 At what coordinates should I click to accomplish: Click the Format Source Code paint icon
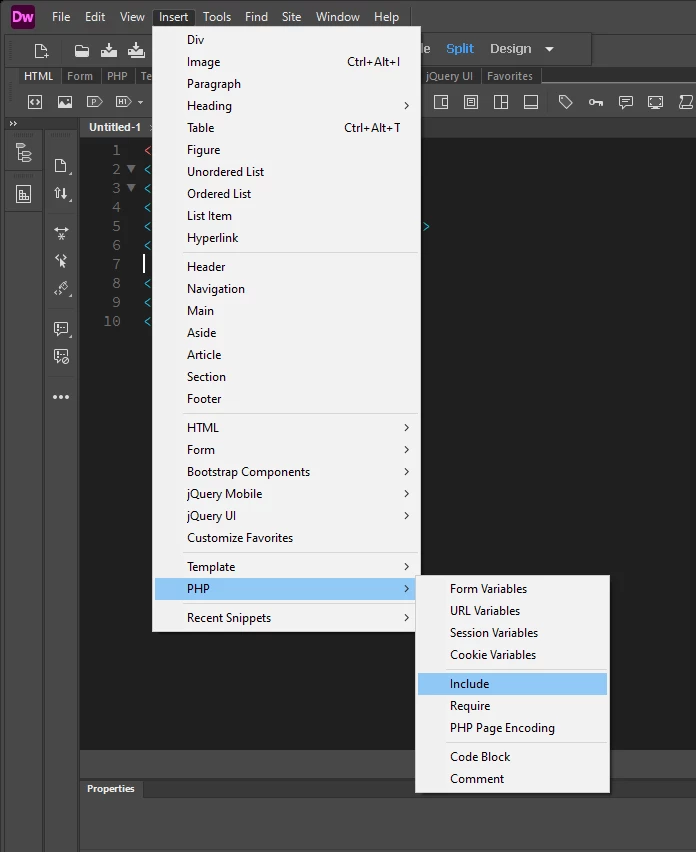[61, 289]
